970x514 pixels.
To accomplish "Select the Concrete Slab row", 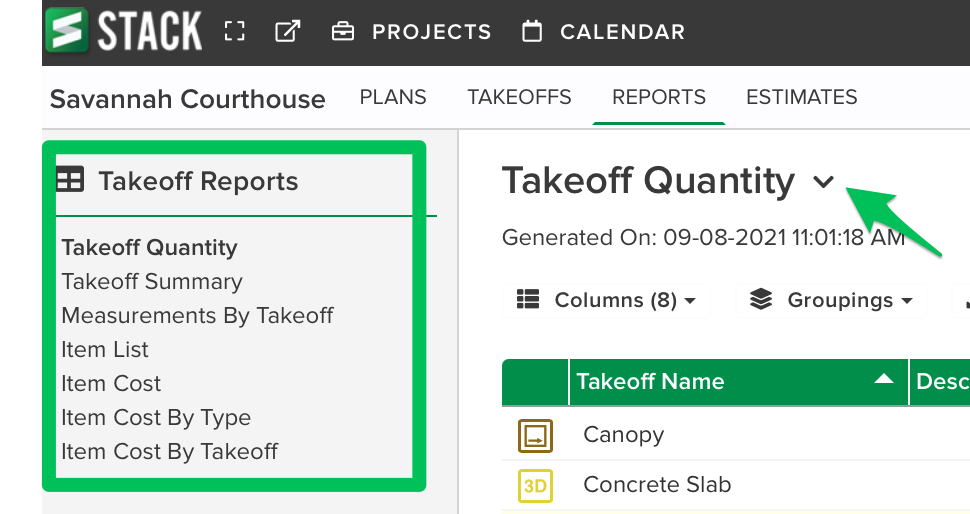I will coord(736,485).
